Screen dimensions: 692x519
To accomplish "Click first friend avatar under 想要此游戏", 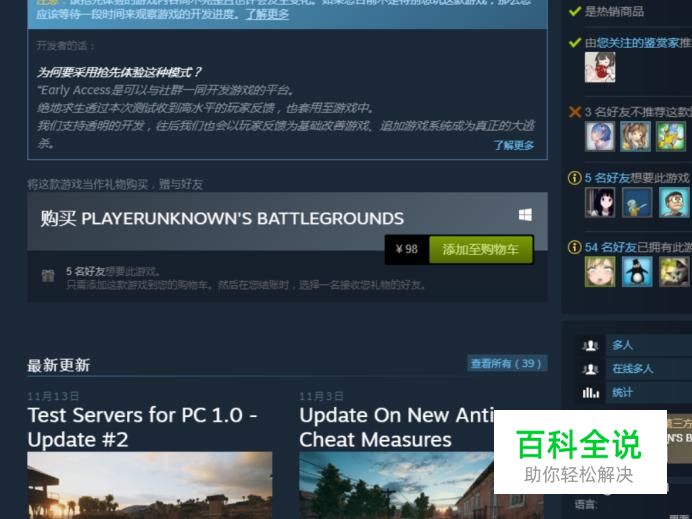I will pos(600,202).
